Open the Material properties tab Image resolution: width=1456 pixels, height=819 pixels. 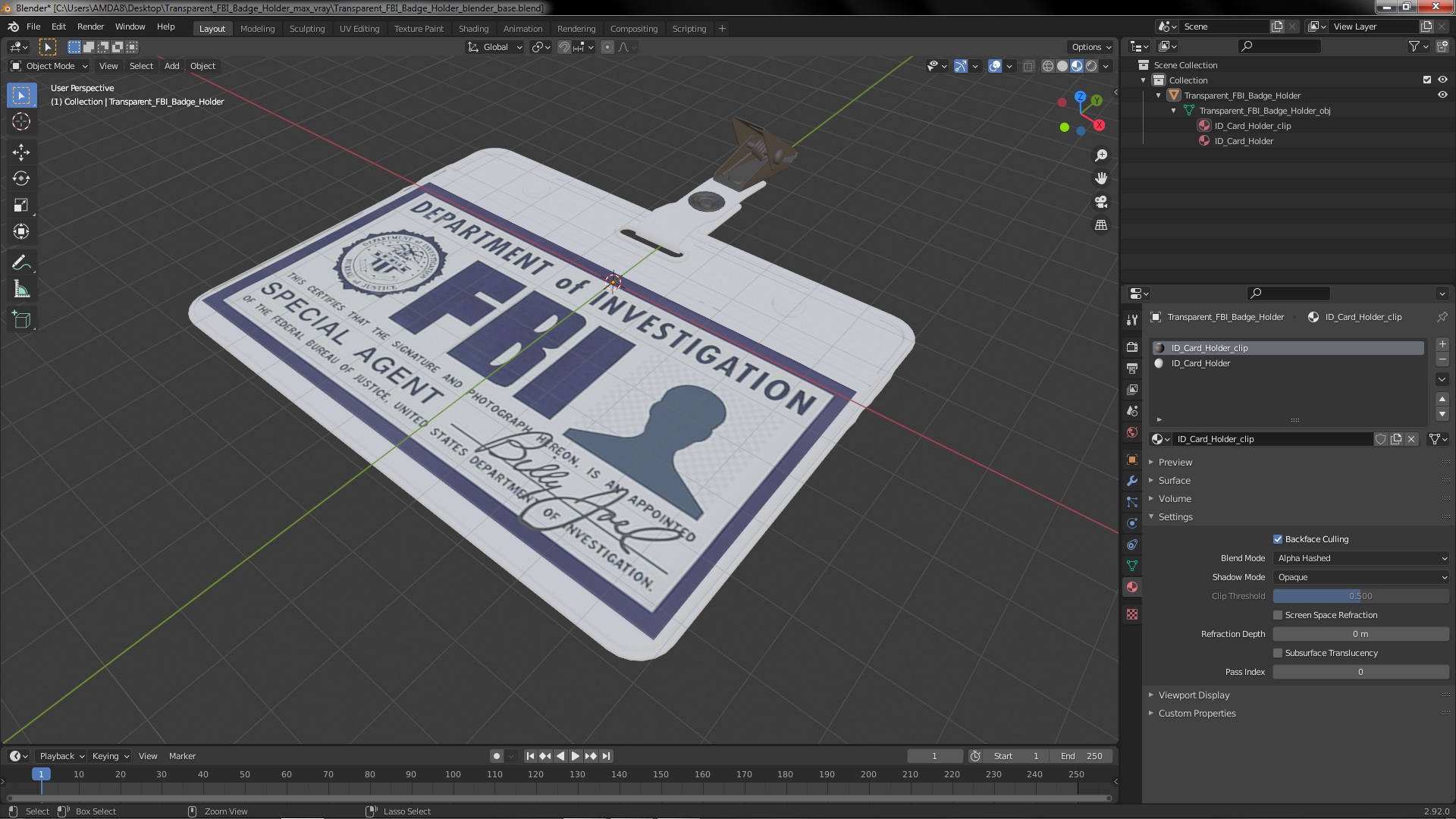(x=1132, y=587)
